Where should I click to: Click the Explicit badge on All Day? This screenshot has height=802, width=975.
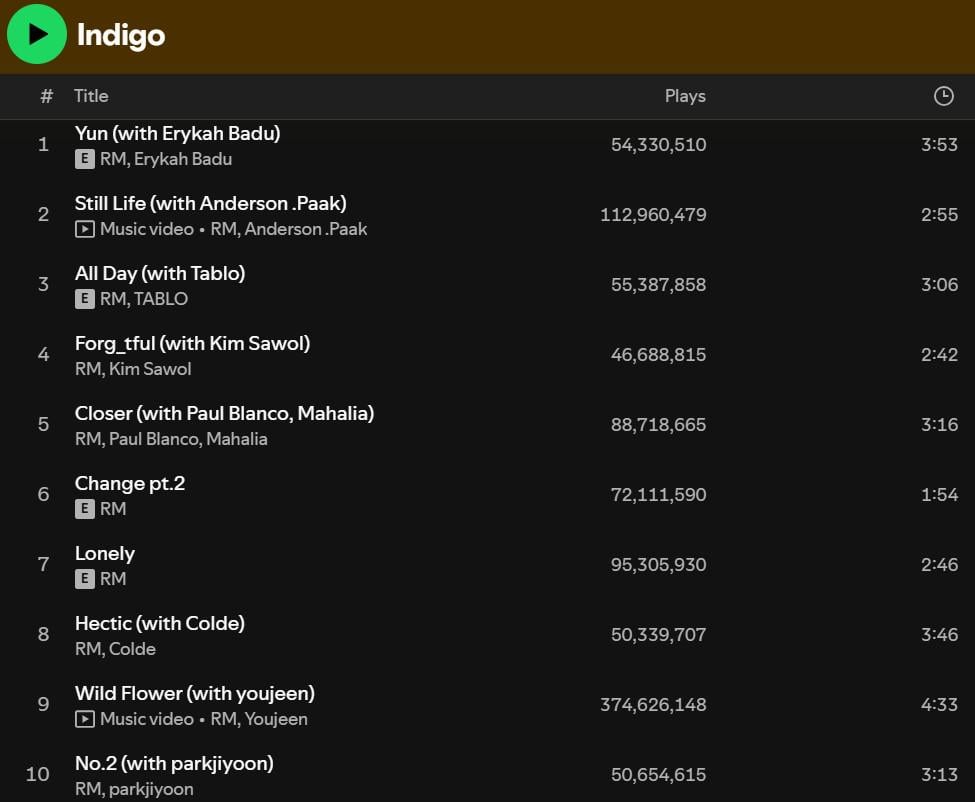85,298
